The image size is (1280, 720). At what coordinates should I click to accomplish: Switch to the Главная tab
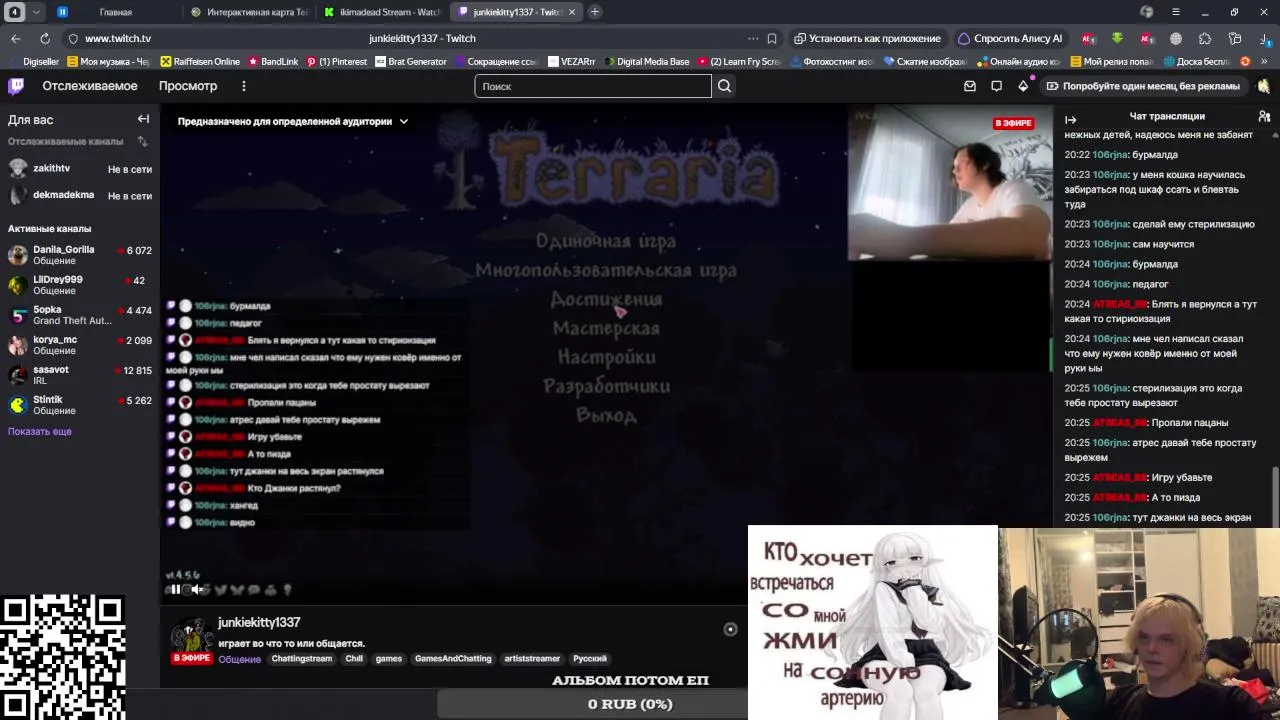pyautogui.click(x=116, y=12)
